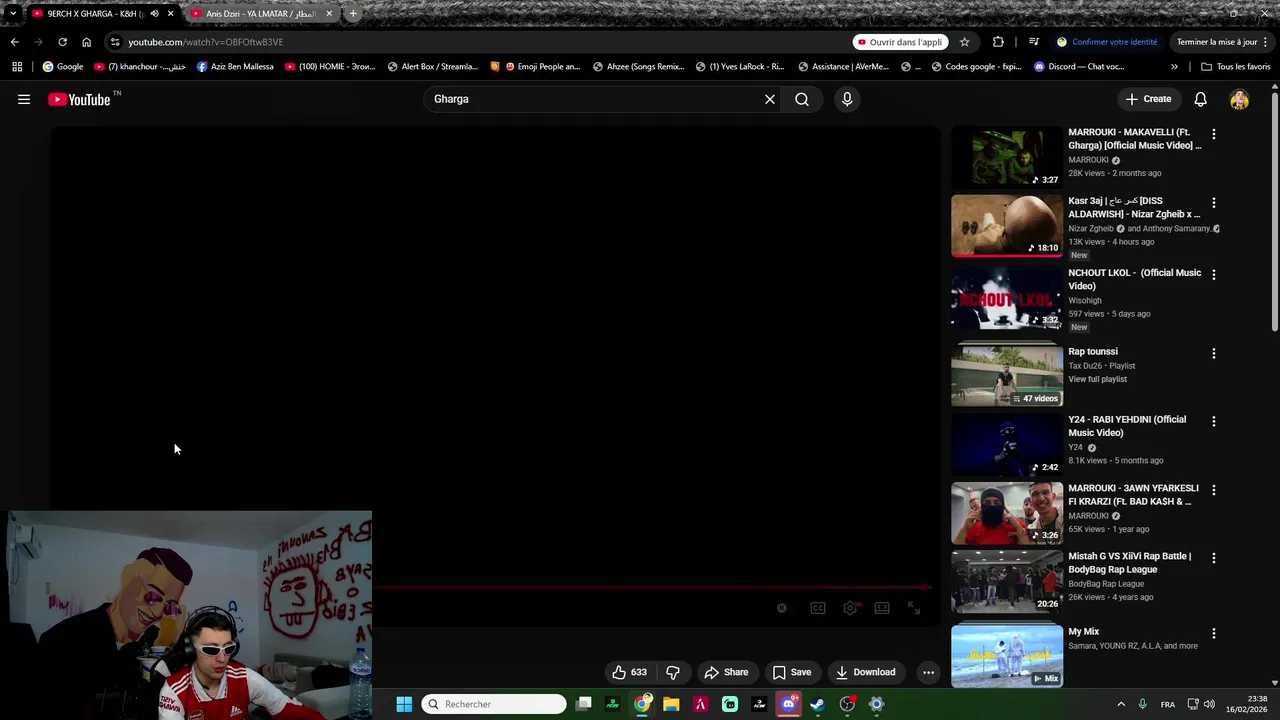Toggle the autoplay switch in player

pyautogui.click(x=782, y=608)
